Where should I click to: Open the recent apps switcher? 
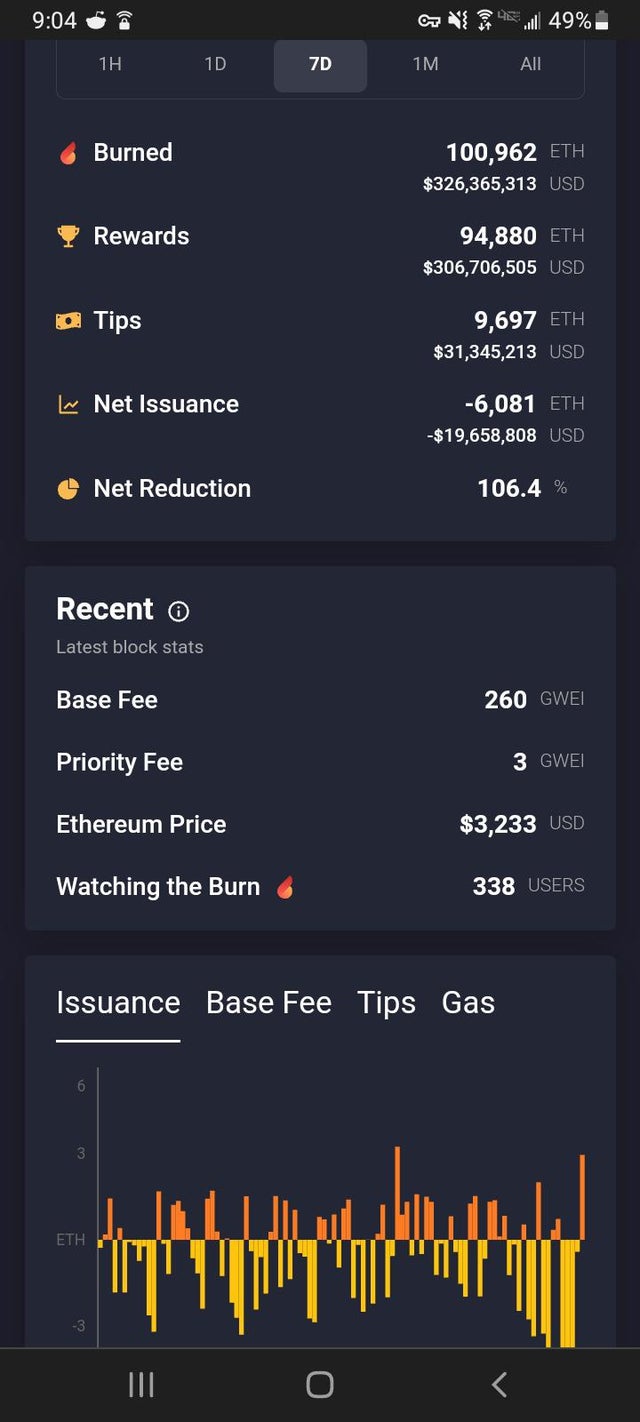141,1384
